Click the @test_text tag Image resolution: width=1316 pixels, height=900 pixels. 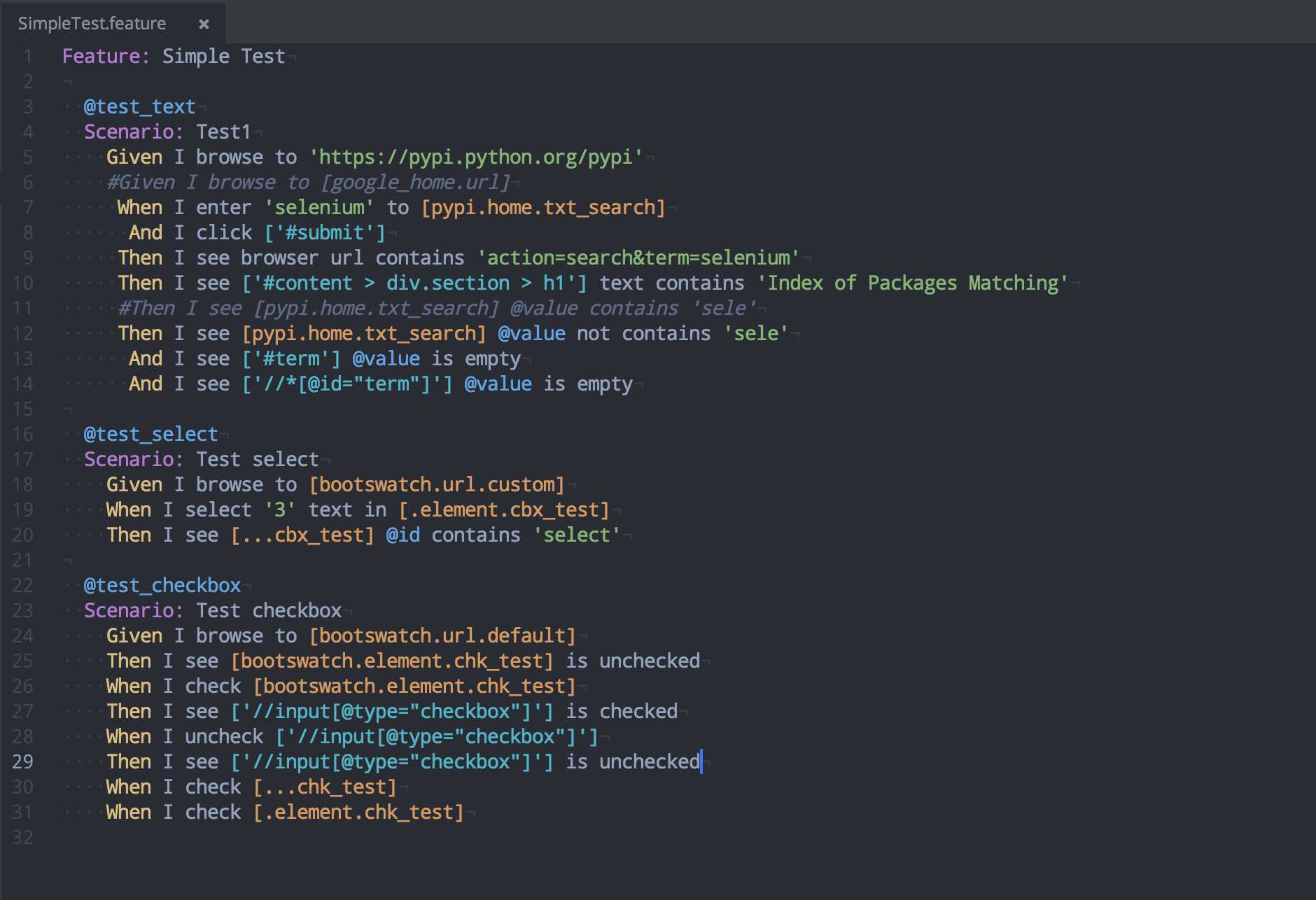click(x=138, y=106)
